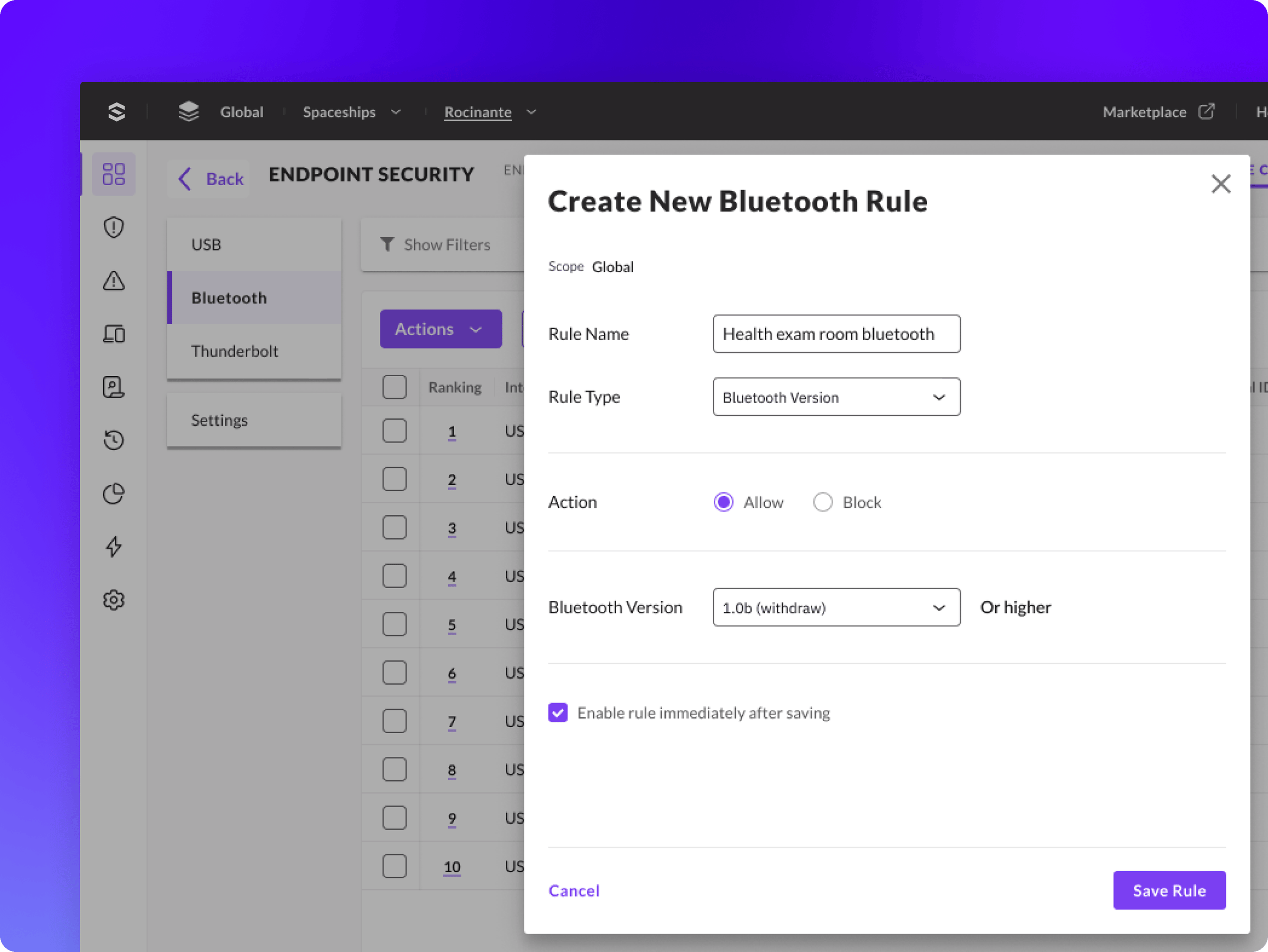
Task: Open the user badge sidebar icon
Action: click(113, 387)
